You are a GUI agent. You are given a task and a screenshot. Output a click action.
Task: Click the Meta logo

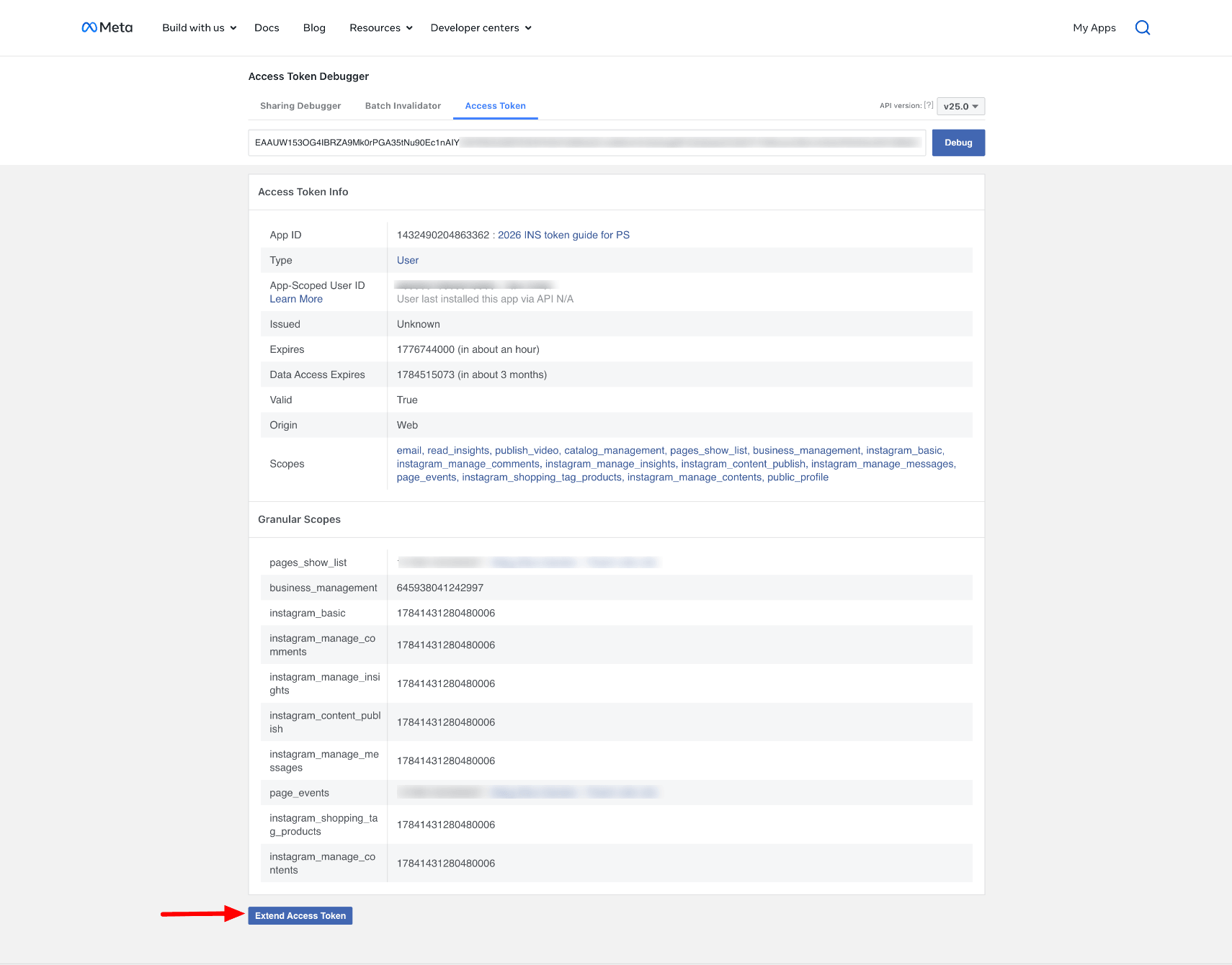click(107, 27)
